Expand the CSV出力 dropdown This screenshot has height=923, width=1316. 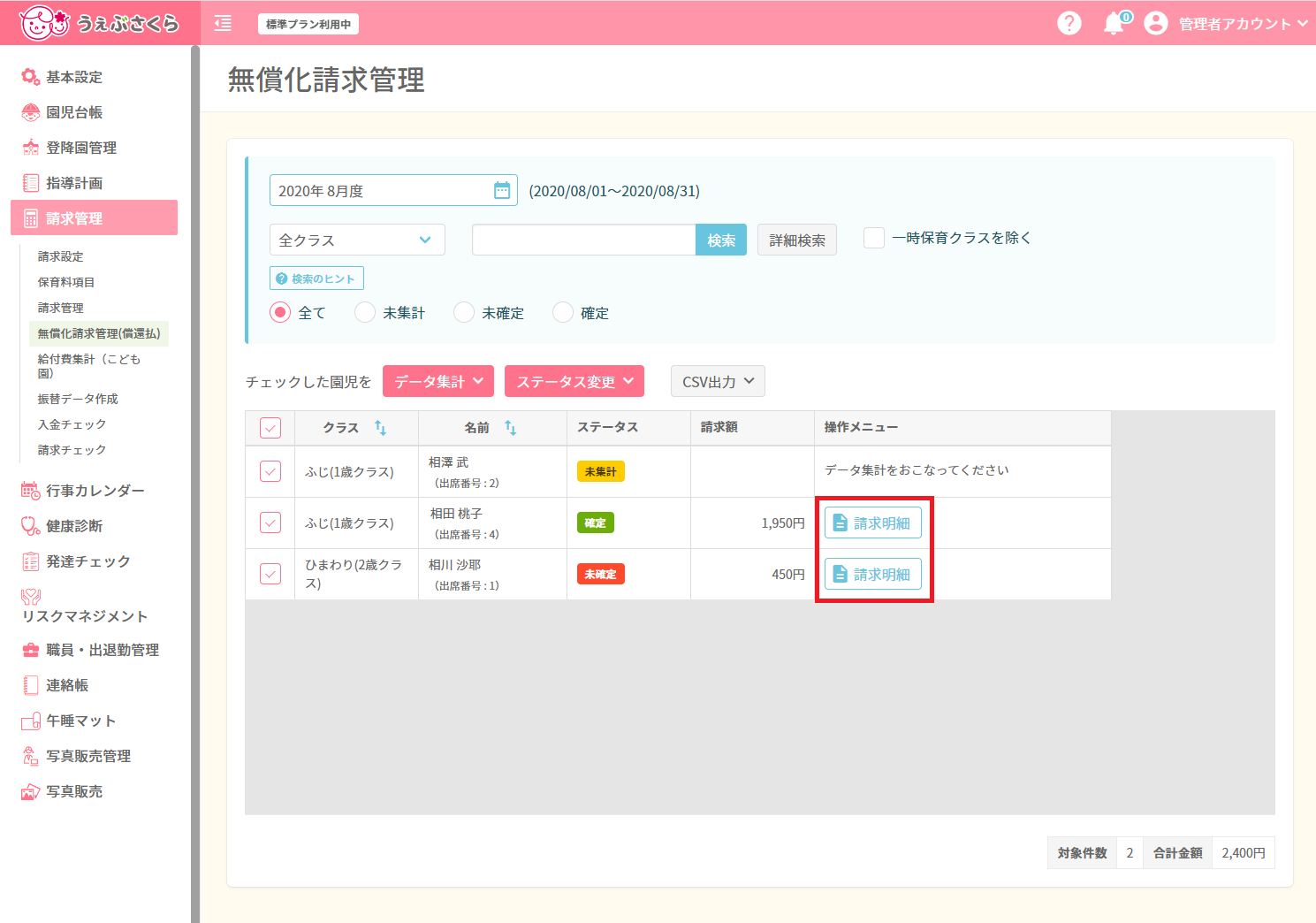click(718, 381)
